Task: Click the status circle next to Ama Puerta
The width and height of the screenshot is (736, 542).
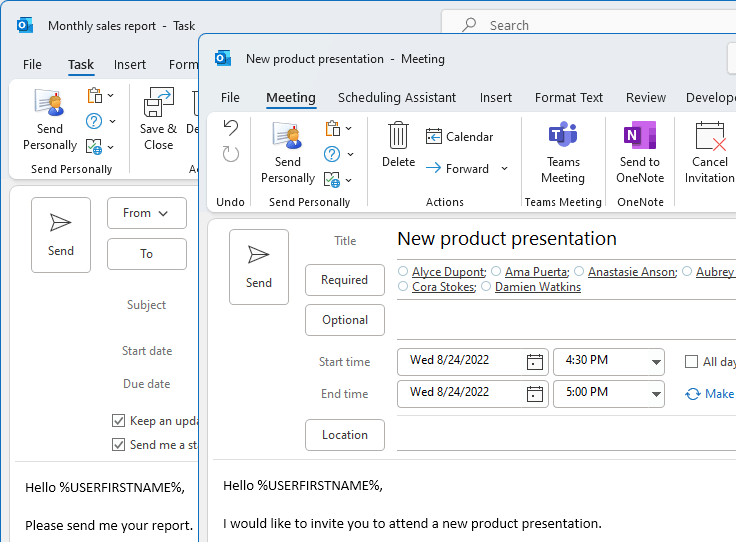Action: point(496,271)
